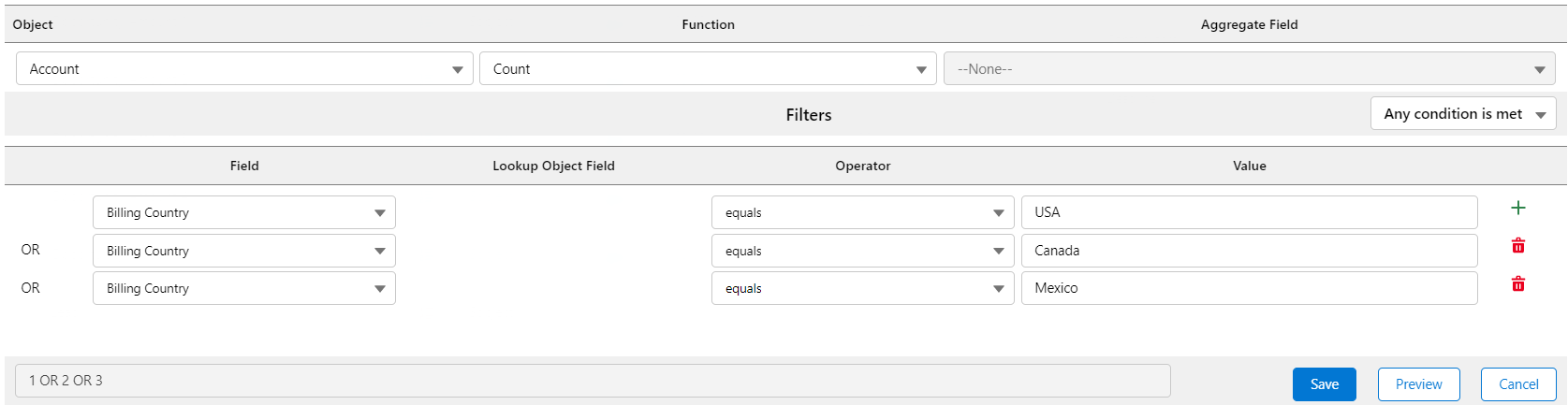Delete the Canada filter row

pos(1518,246)
